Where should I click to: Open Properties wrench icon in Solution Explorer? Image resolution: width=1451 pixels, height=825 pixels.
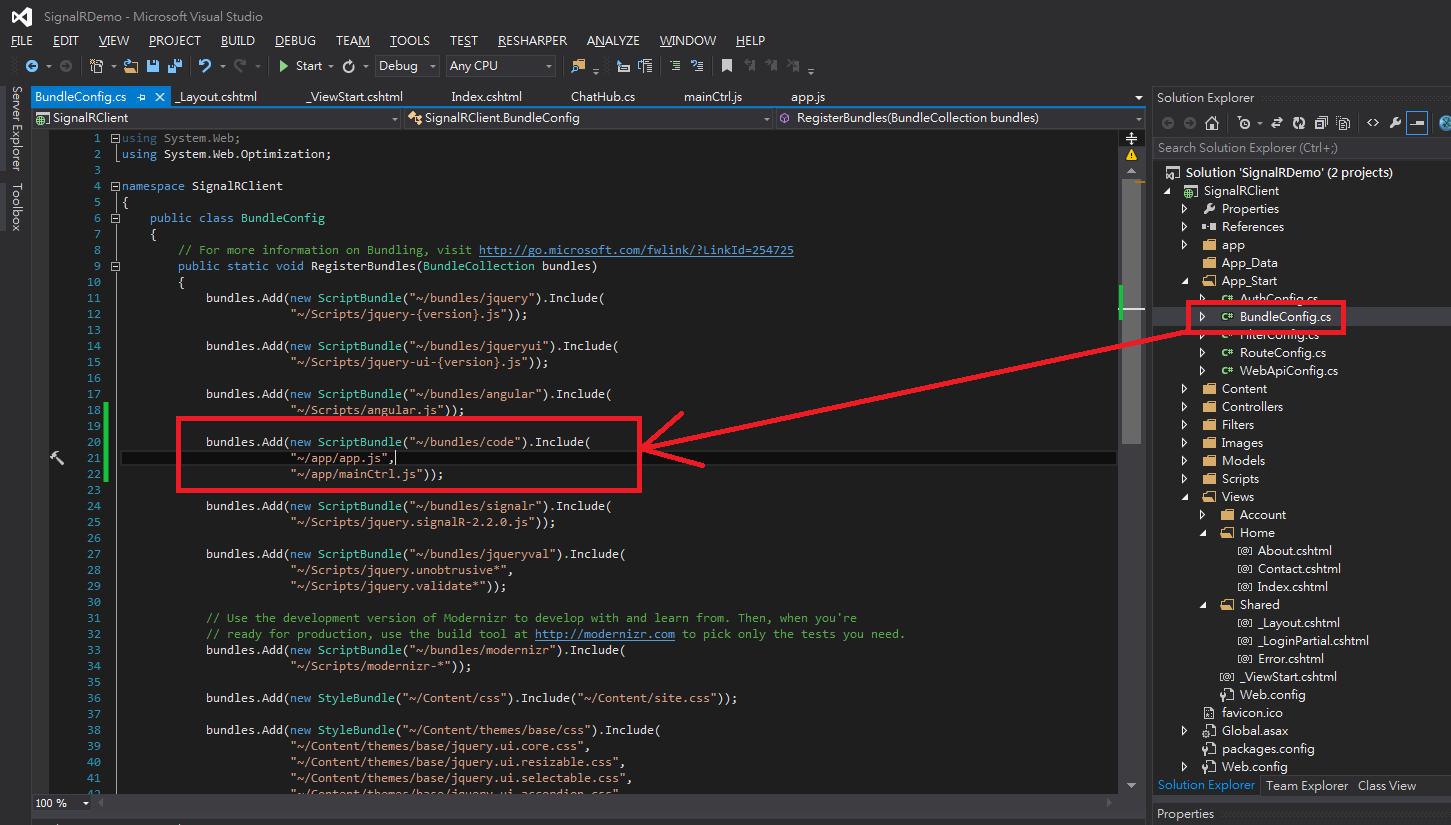[x=1395, y=123]
